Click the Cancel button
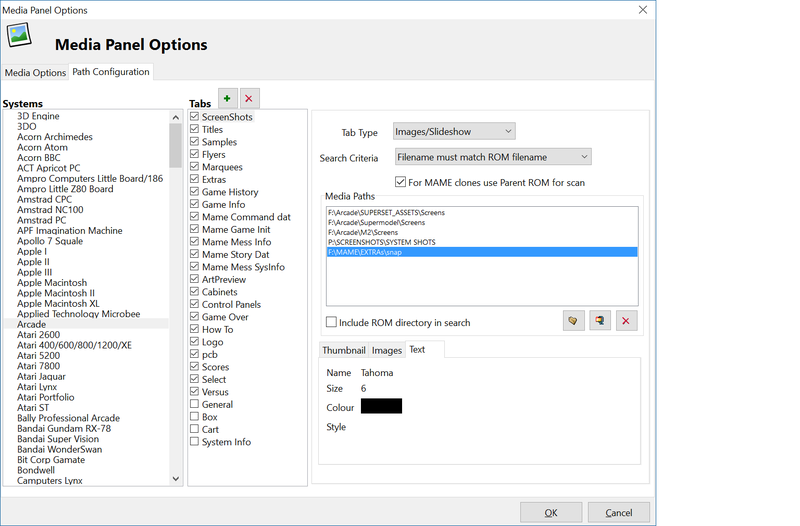 coord(618,512)
